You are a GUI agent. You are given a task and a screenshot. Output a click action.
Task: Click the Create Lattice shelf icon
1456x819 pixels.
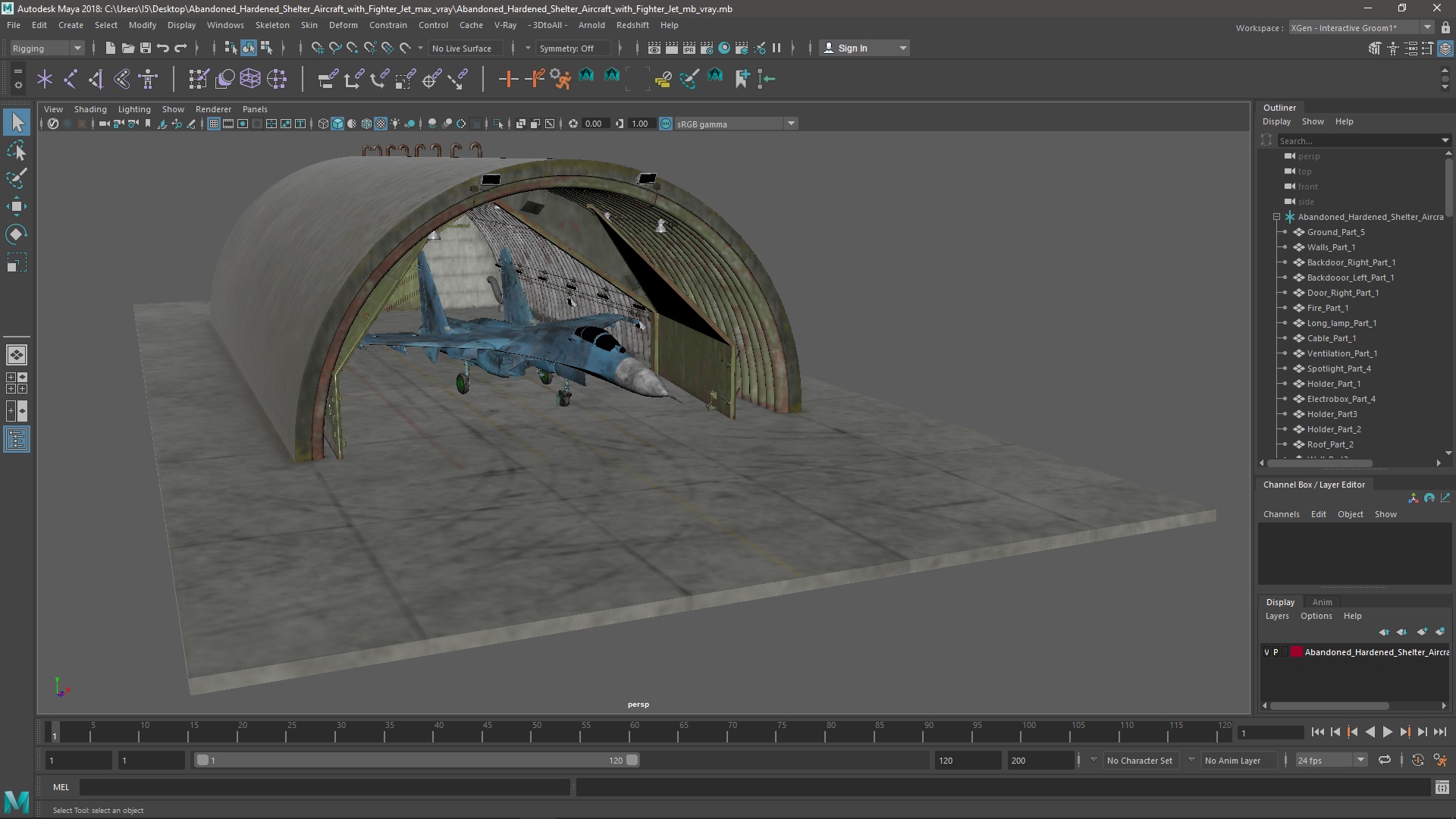(250, 79)
